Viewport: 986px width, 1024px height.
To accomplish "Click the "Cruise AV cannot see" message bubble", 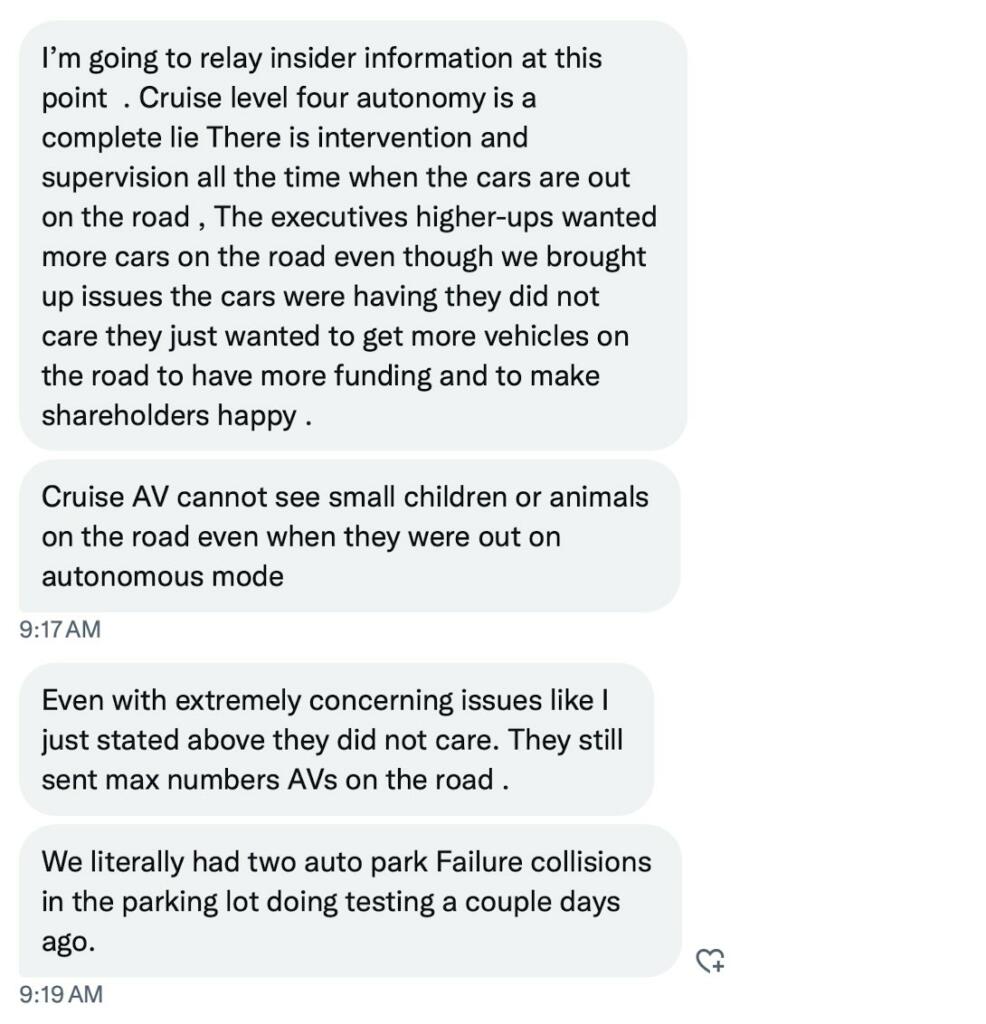I will coord(348,536).
